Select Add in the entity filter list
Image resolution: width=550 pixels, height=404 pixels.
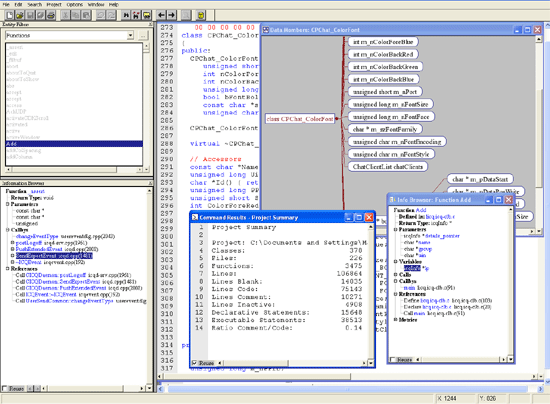click(x=74, y=144)
